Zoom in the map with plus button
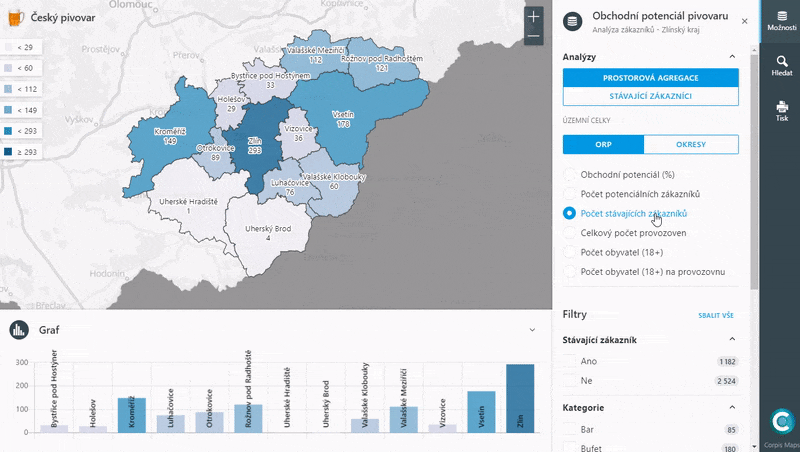Viewport: 800px width, 452px height. tap(533, 17)
